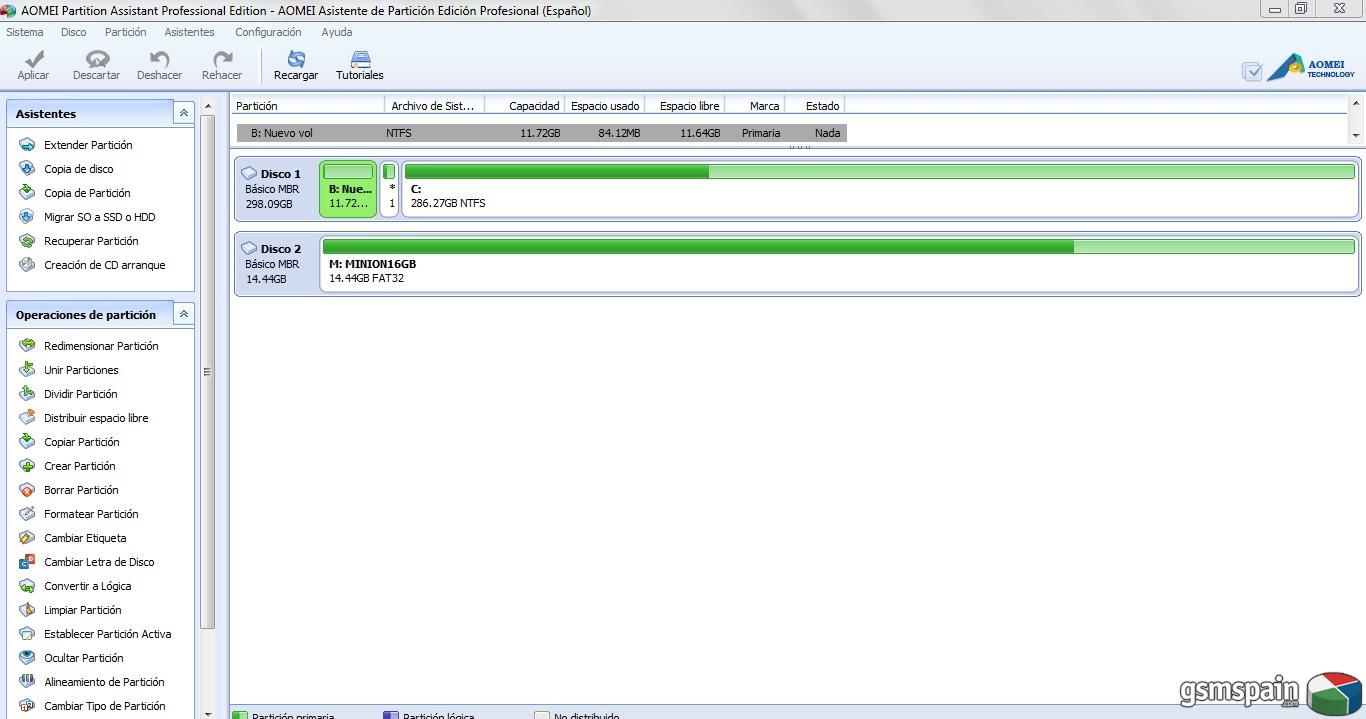Click the Distribuir espacio libre icon
The height and width of the screenshot is (719, 1366).
point(27,418)
